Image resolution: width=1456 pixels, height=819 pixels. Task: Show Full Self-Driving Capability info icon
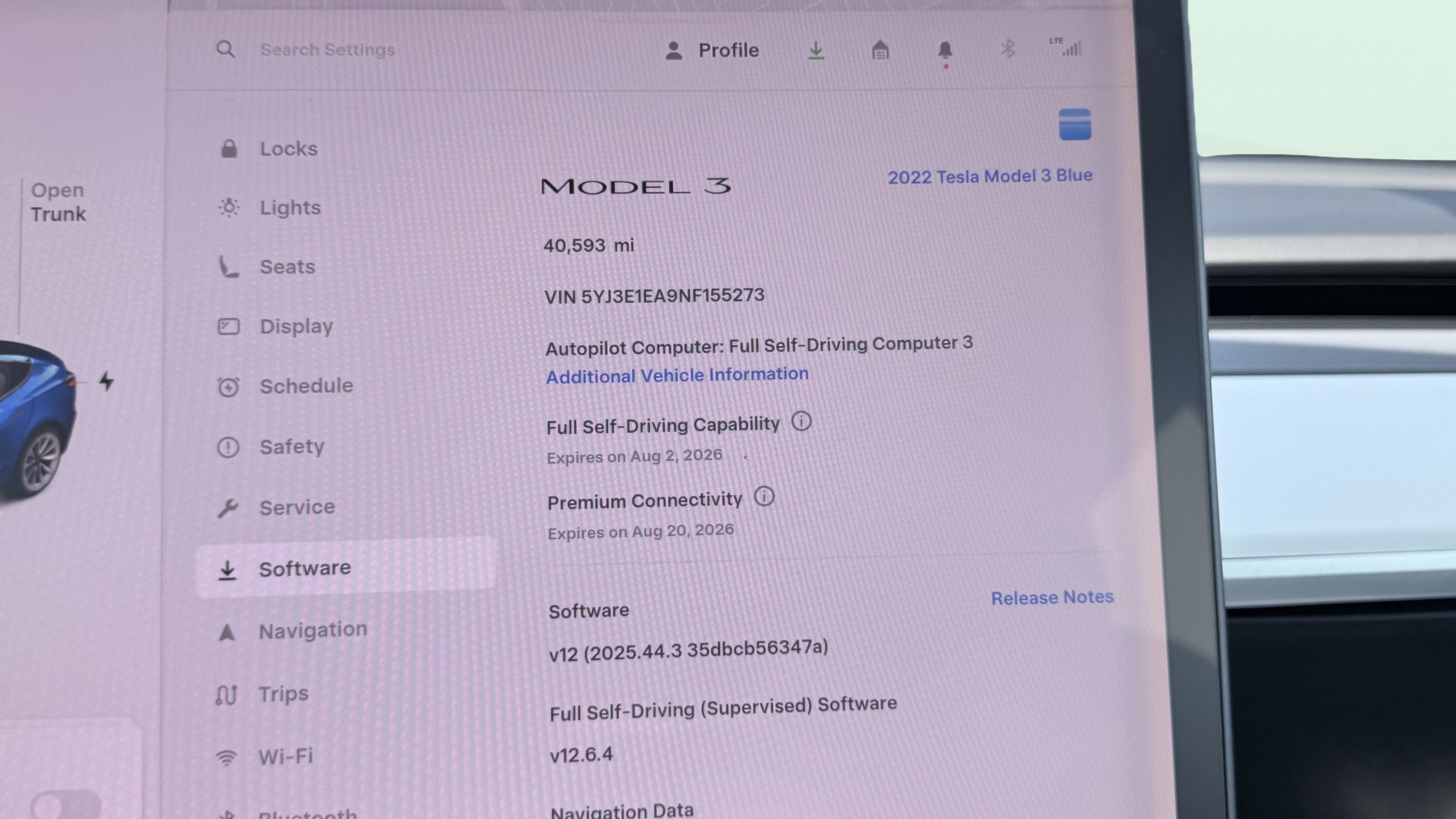[801, 421]
